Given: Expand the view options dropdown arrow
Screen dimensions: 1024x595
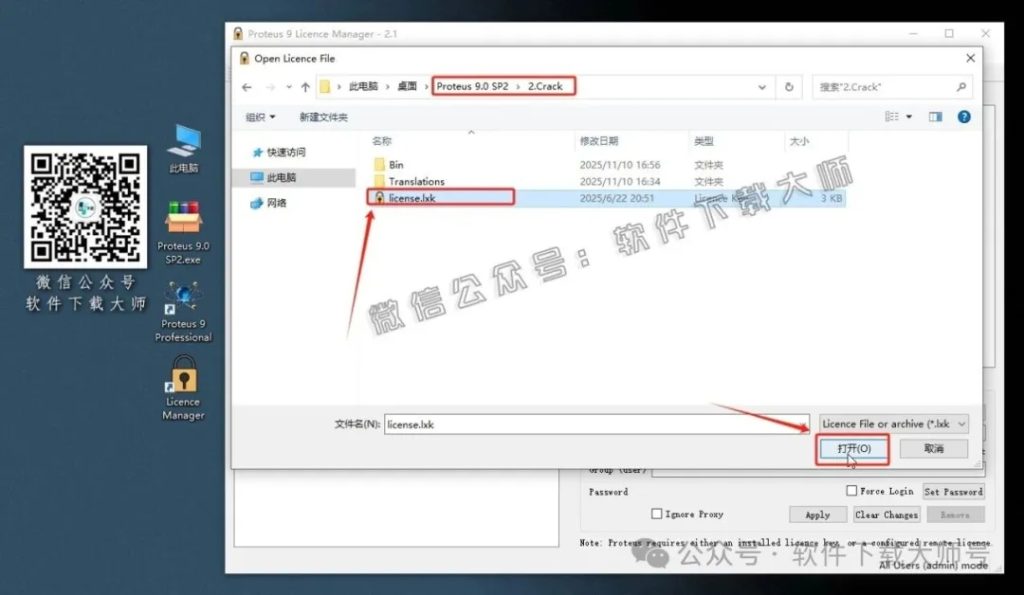Looking at the screenshot, I should point(908,117).
